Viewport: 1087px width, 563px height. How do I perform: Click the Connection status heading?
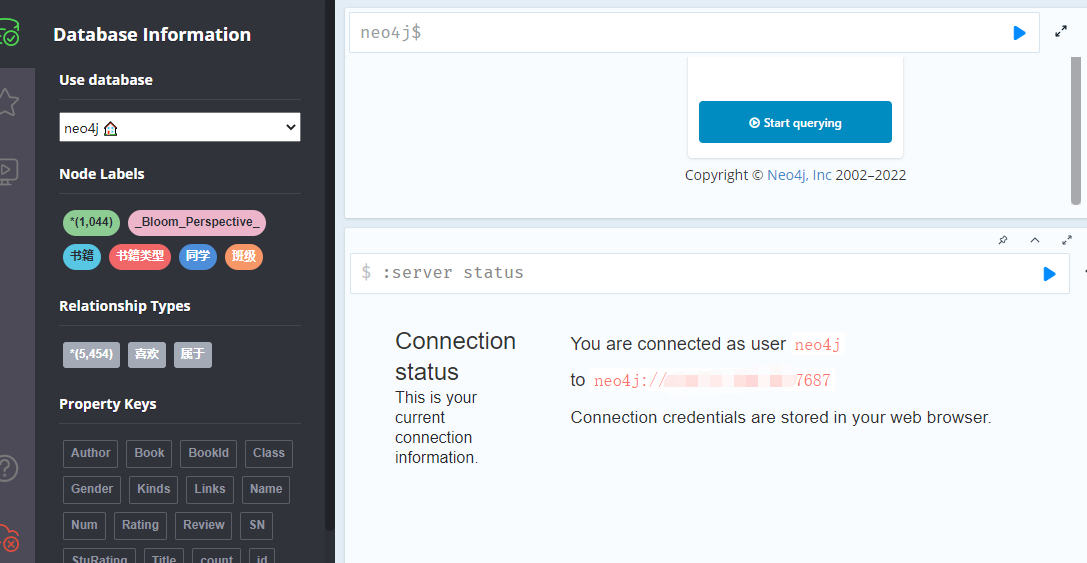(x=455, y=356)
